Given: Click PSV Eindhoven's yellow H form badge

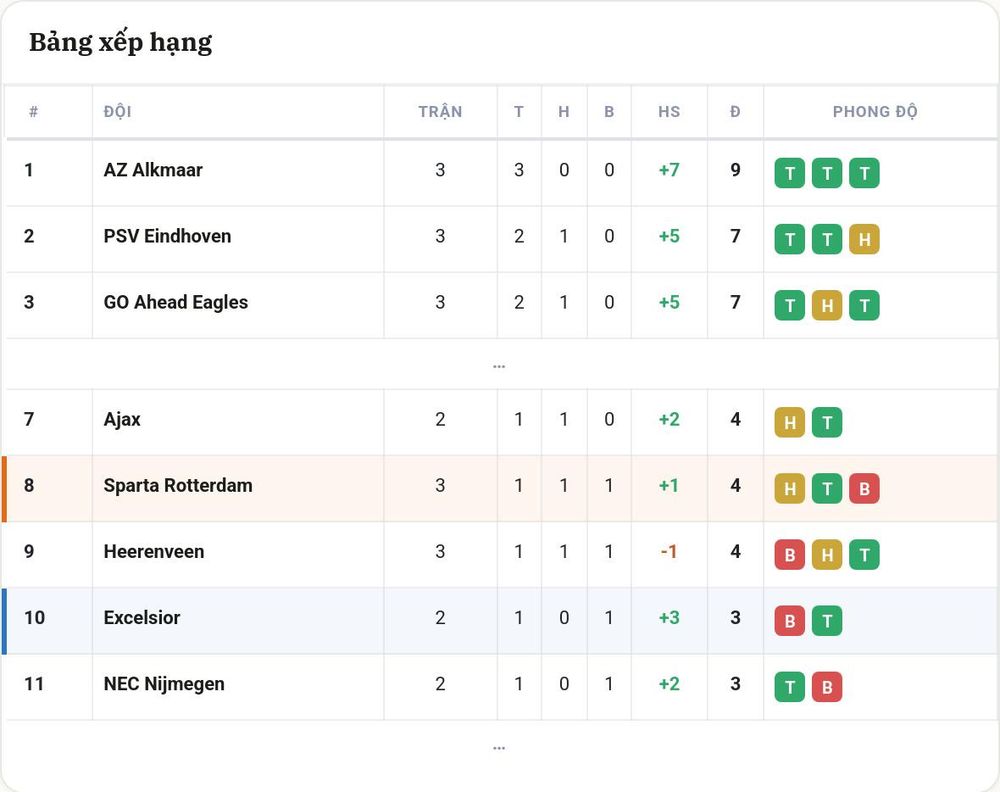Looking at the screenshot, I should coord(864,239).
